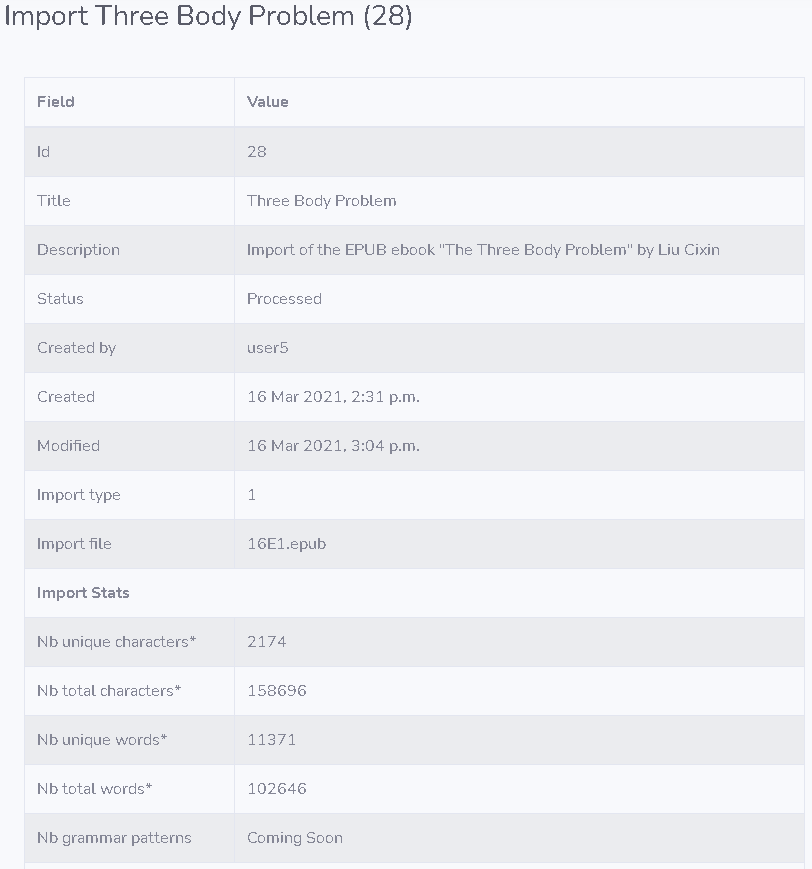Image resolution: width=812 pixels, height=869 pixels.
Task: Open the import file 16E1.epub
Action: click(287, 544)
